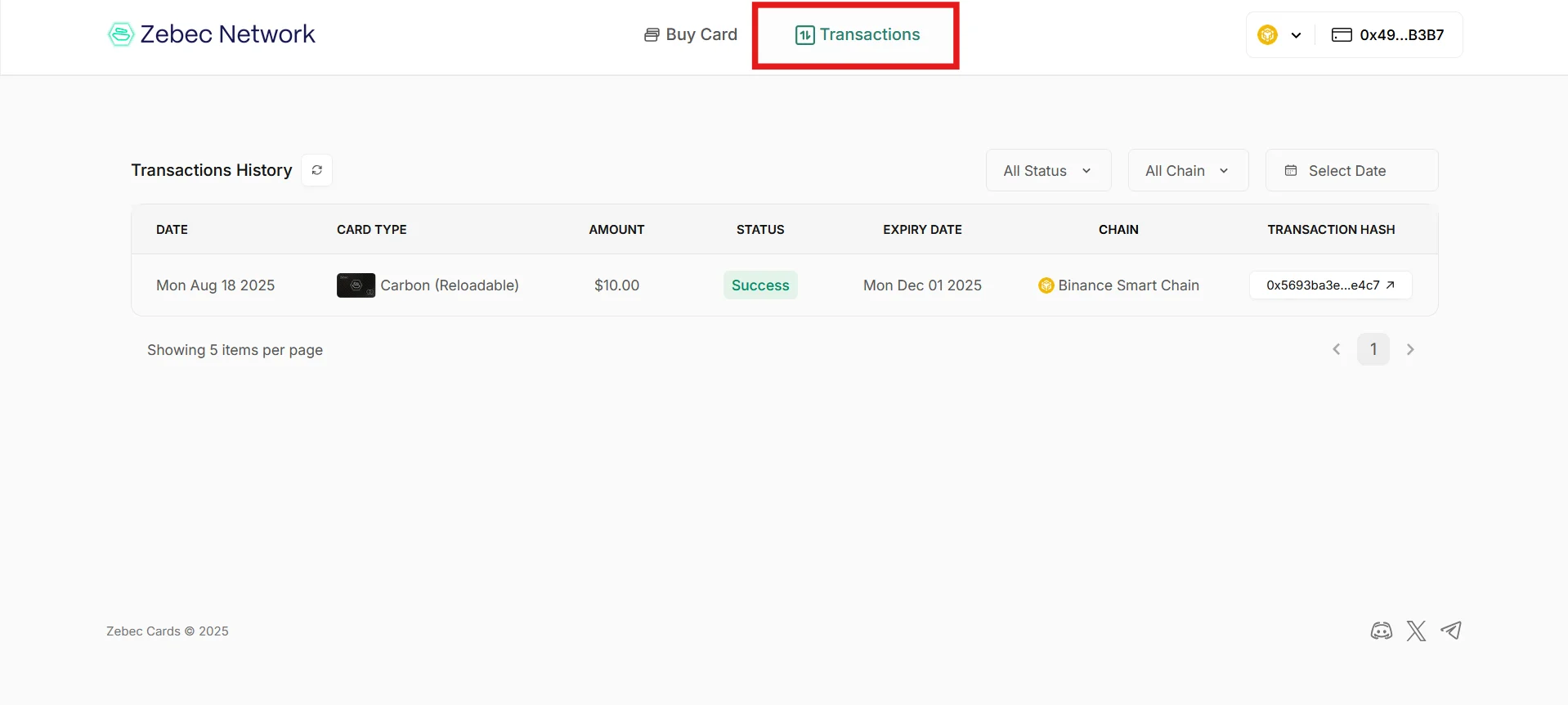
Task: Click the Binance chain coin icon in header
Action: (x=1267, y=35)
